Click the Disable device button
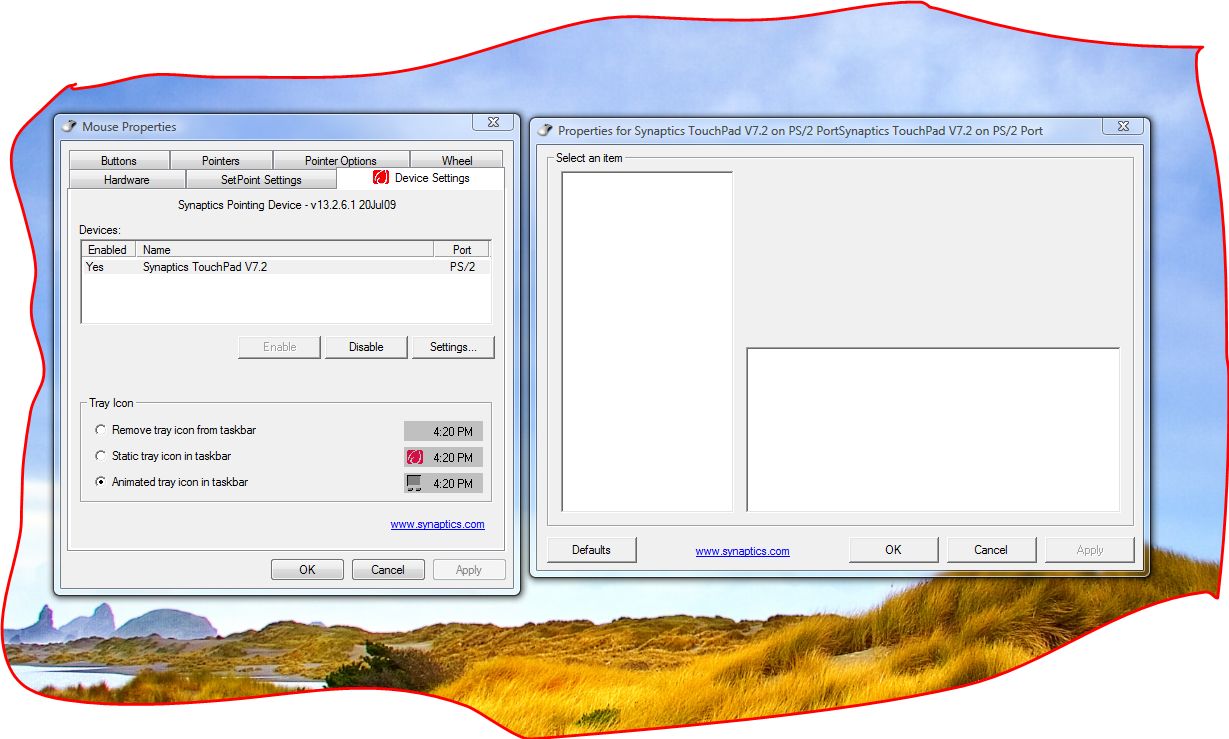The width and height of the screenshot is (1229, 739). [x=366, y=347]
